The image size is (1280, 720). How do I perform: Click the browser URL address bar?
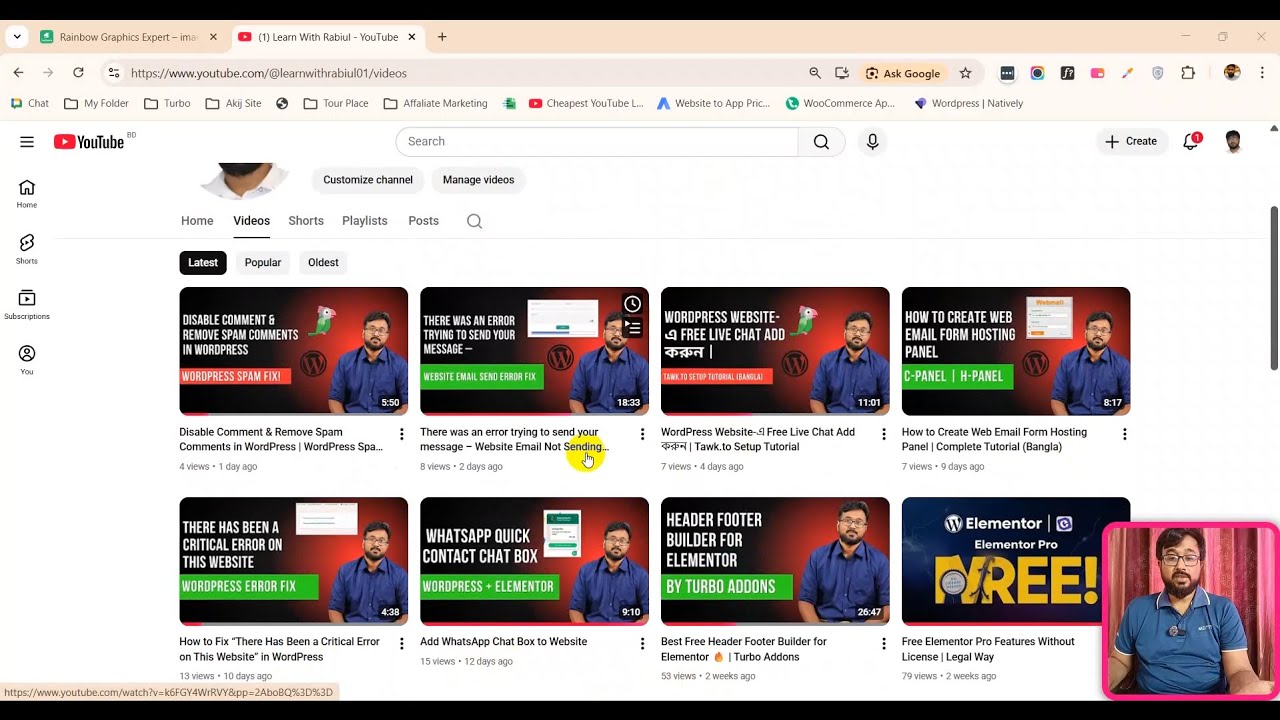[460, 73]
